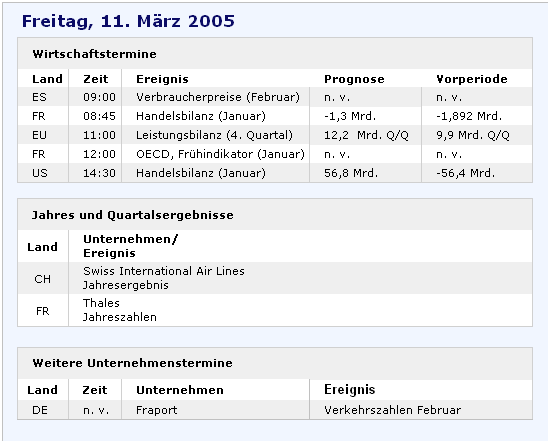The height and width of the screenshot is (443, 550).
Task: Open the Thales Jahreszahlen entry
Action: (x=120, y=310)
